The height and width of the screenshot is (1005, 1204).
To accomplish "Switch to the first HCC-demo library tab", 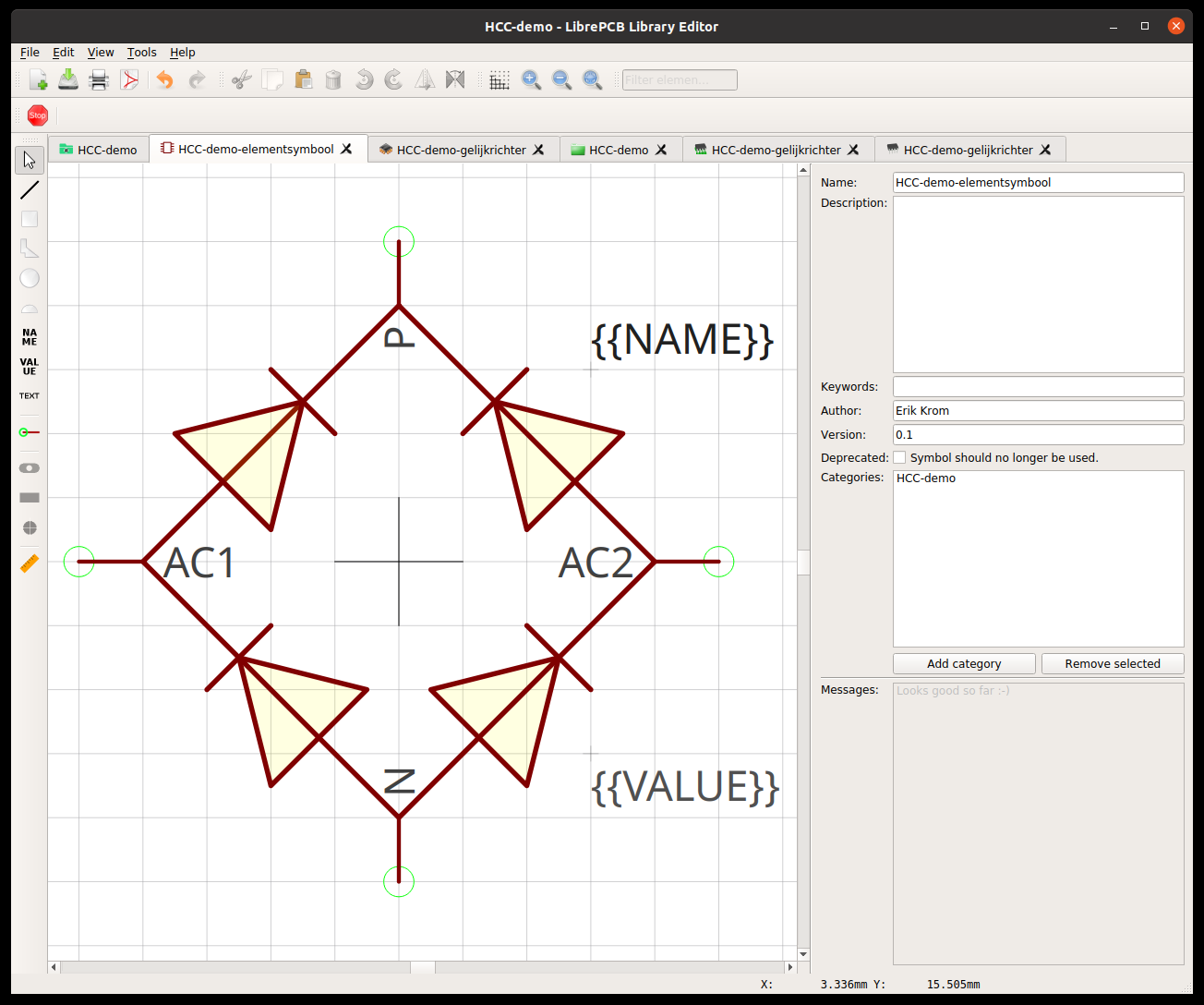I will [99, 150].
